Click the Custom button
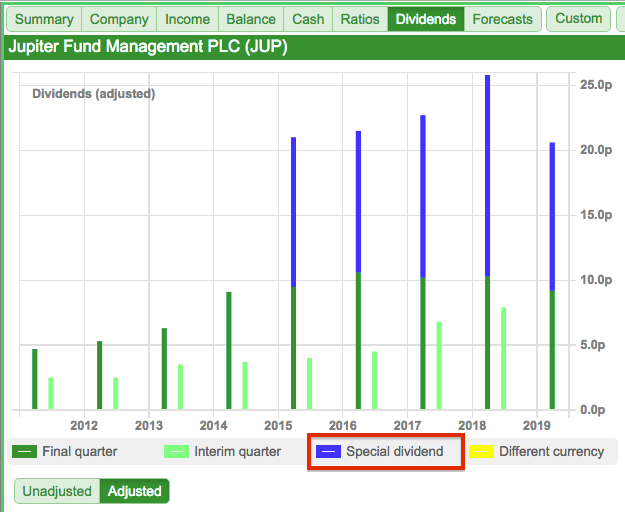The height and width of the screenshot is (512, 625). 578,18
